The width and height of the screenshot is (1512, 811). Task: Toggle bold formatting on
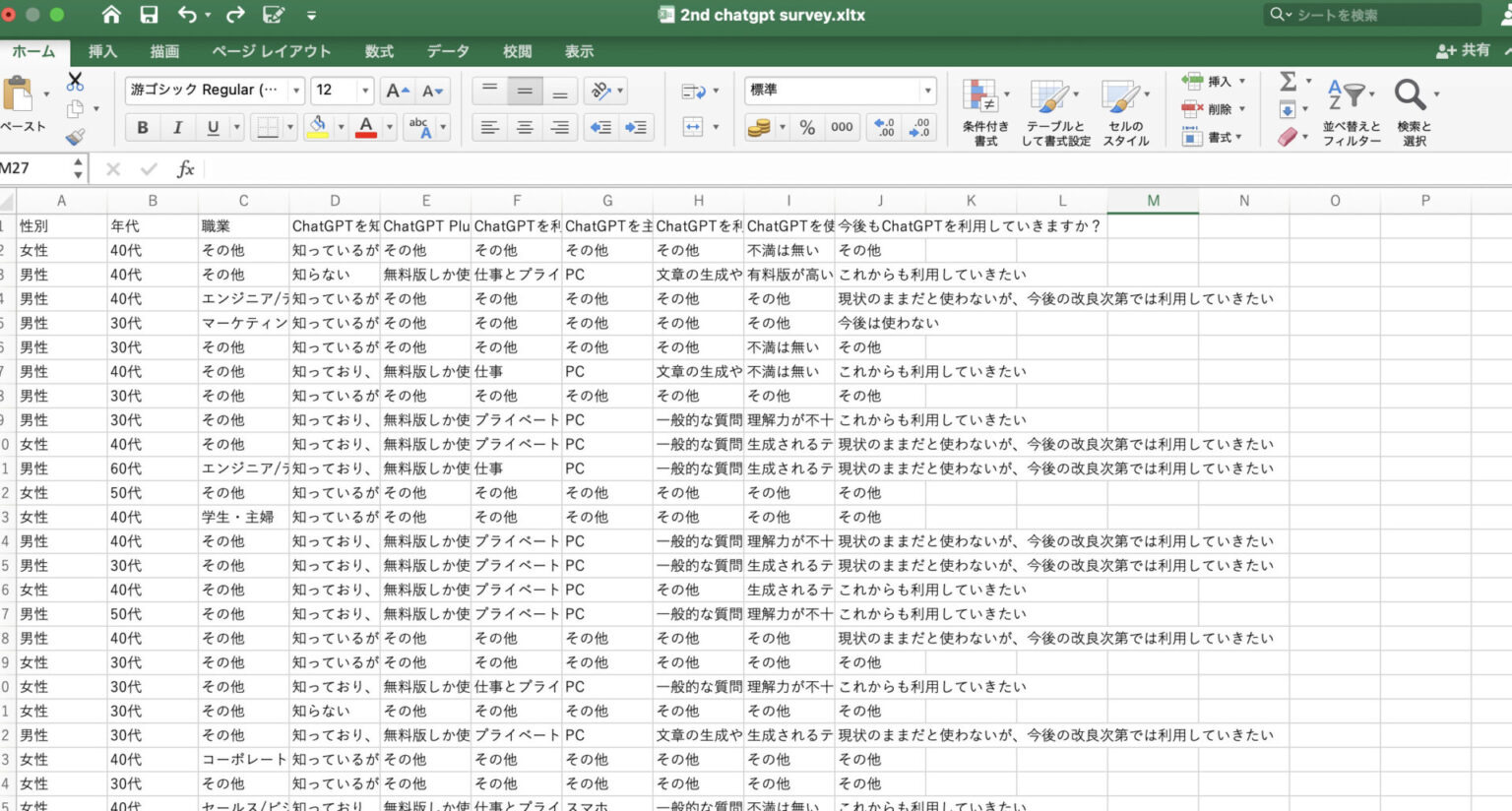click(x=142, y=127)
